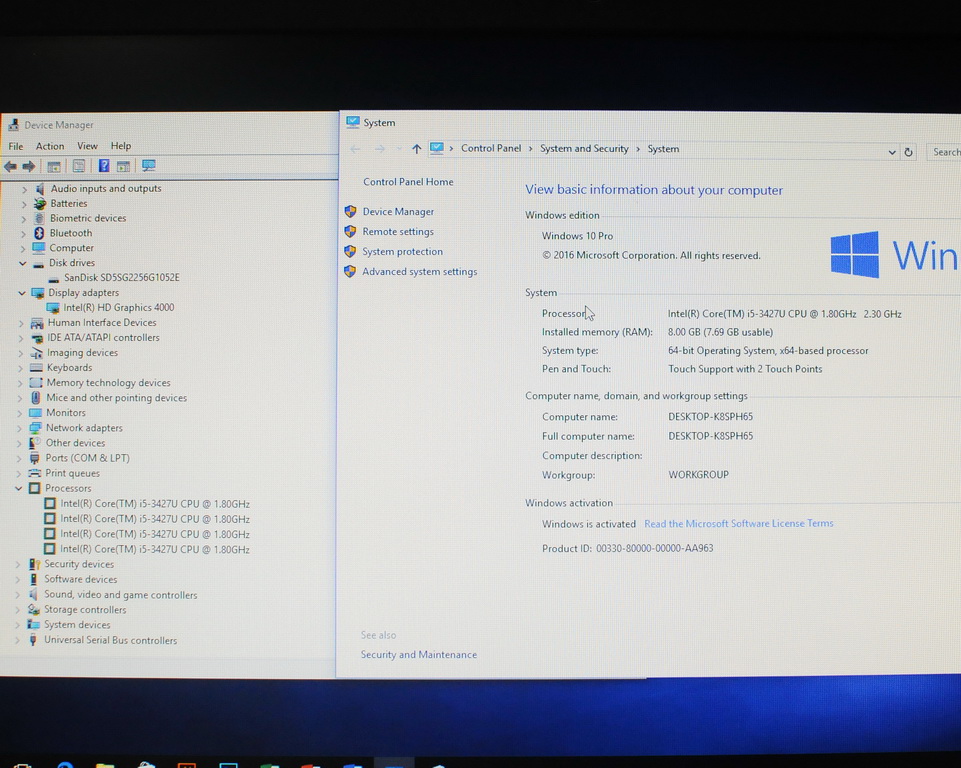Open the Device Manager link in System window
This screenshot has width=961, height=768.
coord(398,211)
